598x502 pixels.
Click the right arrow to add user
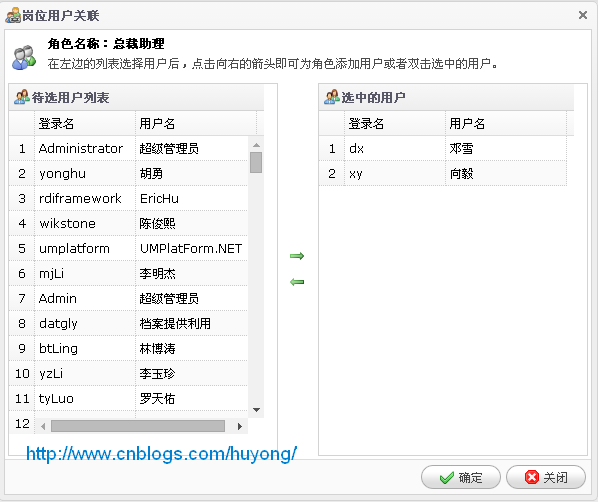297,256
